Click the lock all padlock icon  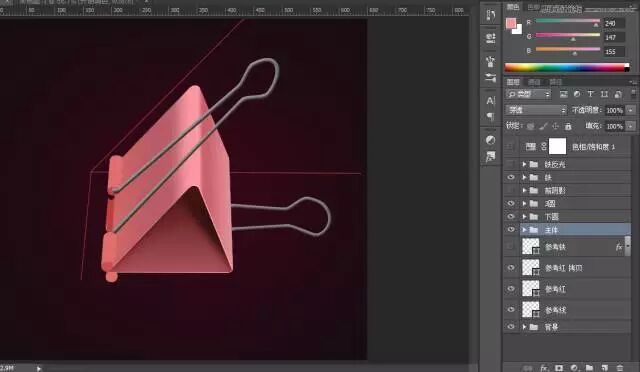(x=568, y=126)
